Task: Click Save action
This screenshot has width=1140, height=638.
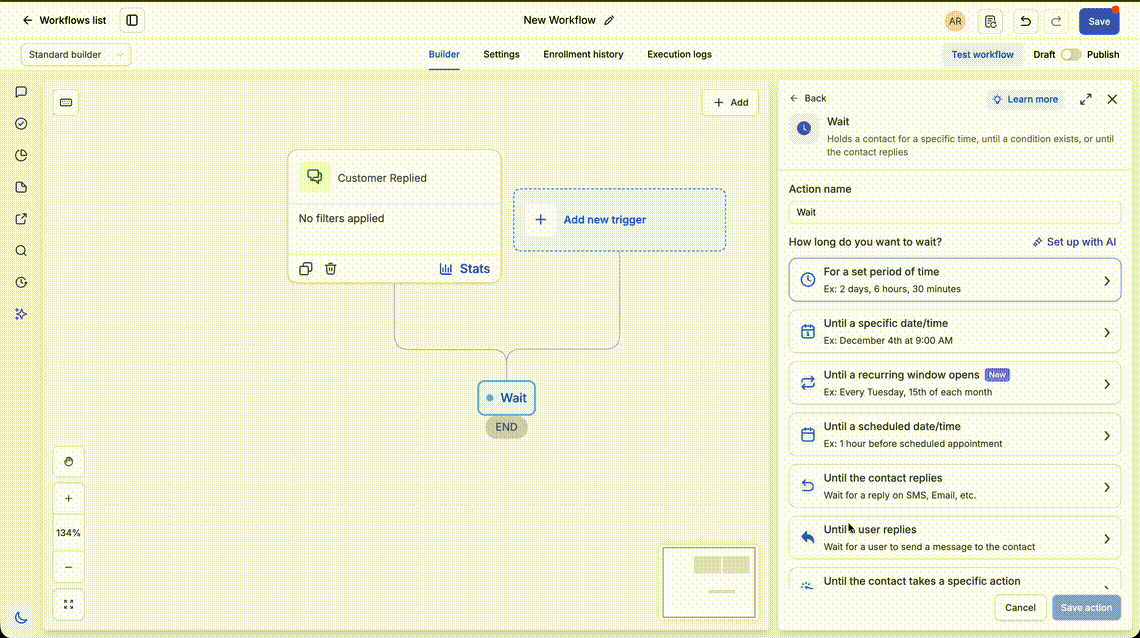Action: click(1086, 607)
